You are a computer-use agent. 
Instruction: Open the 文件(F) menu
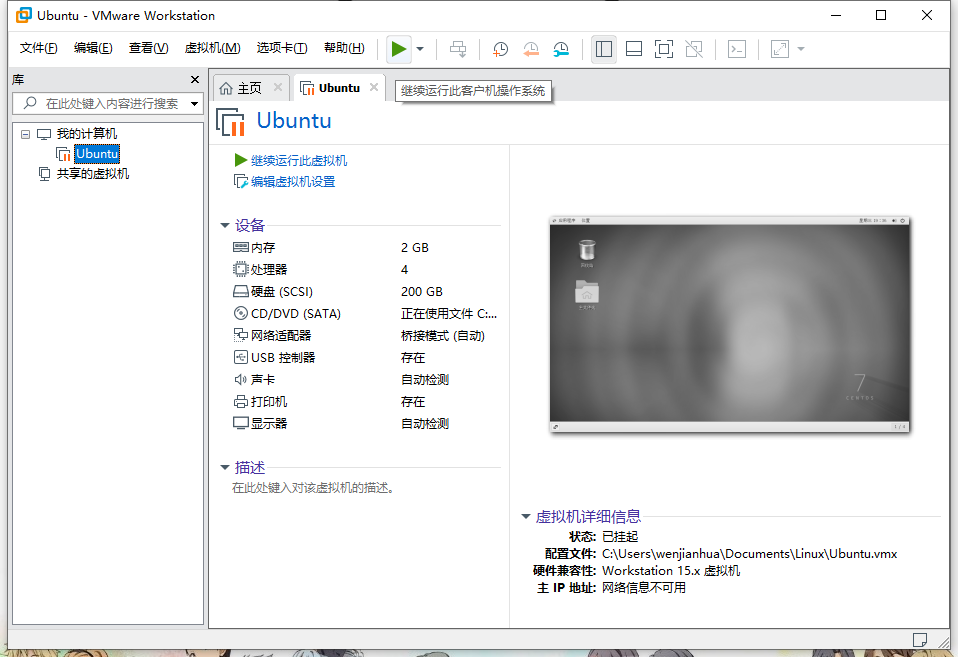(x=38, y=48)
